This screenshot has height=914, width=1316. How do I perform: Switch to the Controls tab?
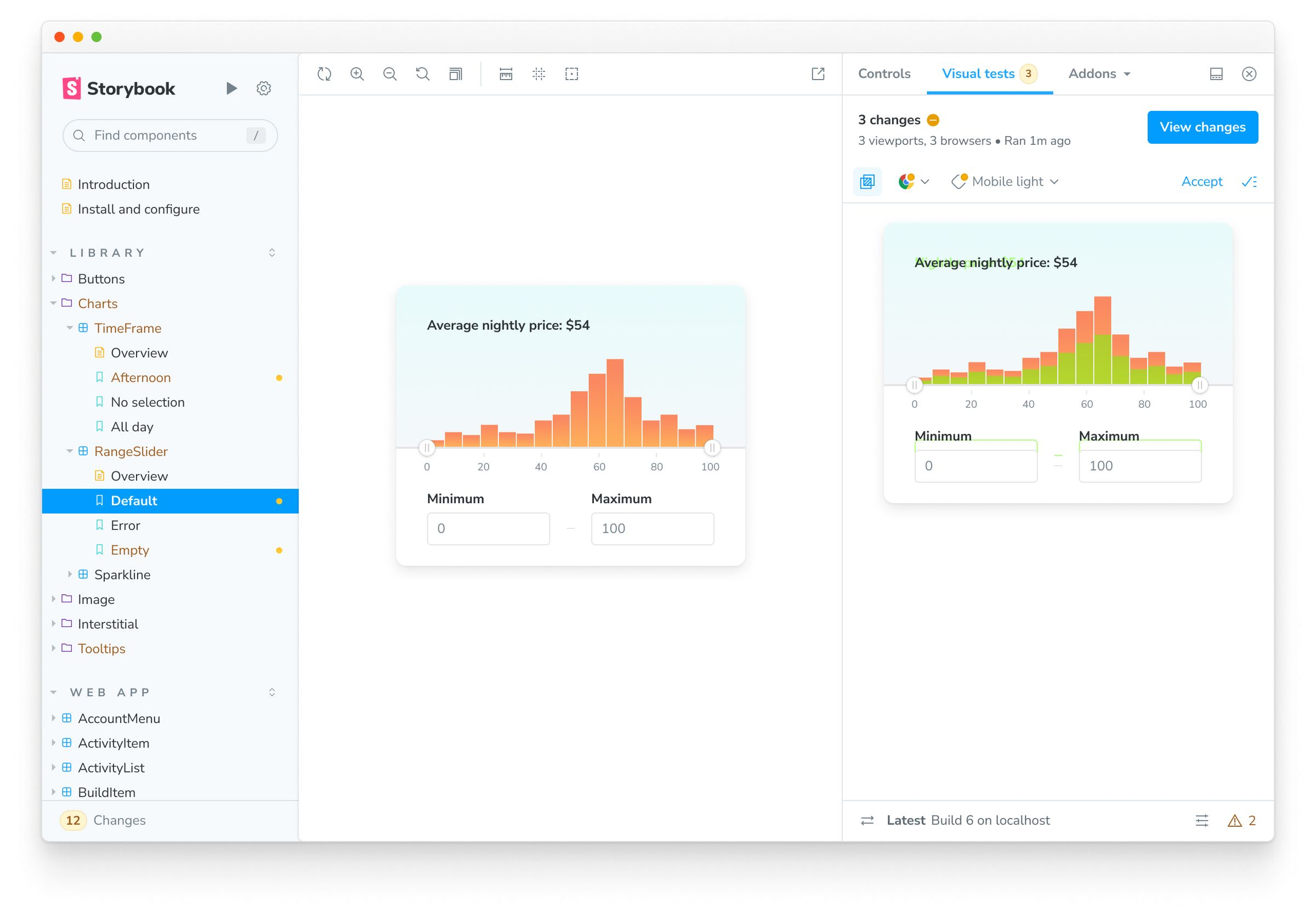884,74
